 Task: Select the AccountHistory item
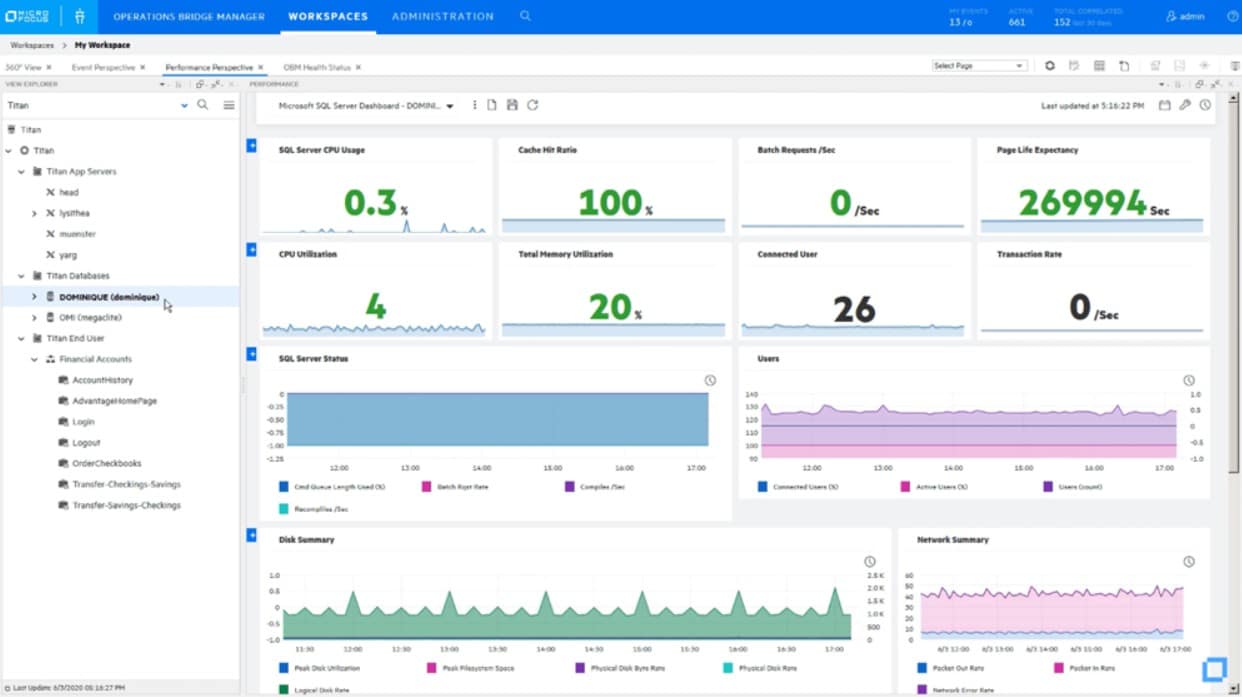[x=102, y=380]
